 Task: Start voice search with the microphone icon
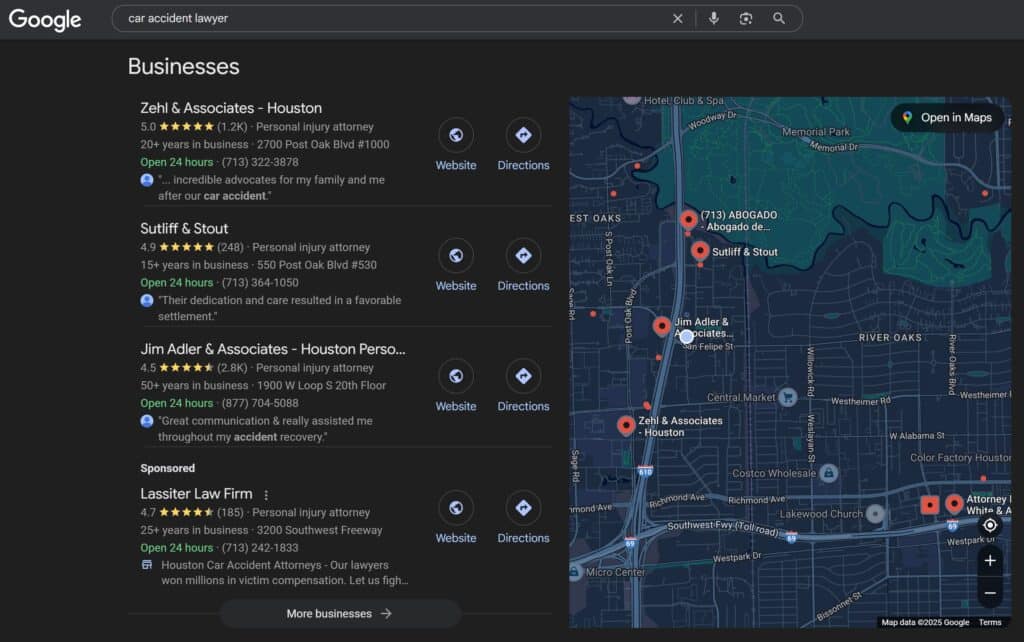pyautogui.click(x=714, y=18)
